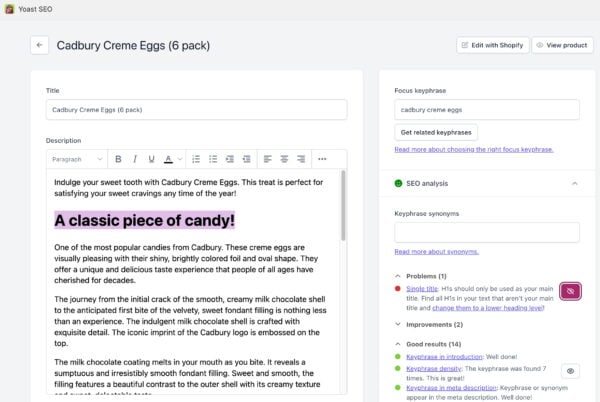Click into the Keyphrase synonyms field
The height and width of the screenshot is (402, 600).
click(486, 232)
